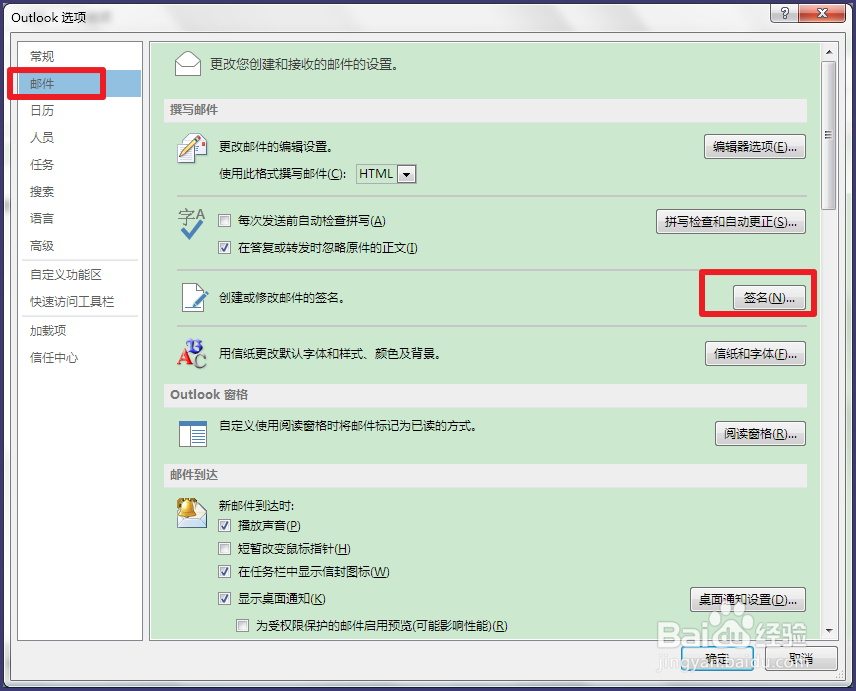Toggle show desktop notification (显示桌面通知) checkbox

tap(224, 599)
